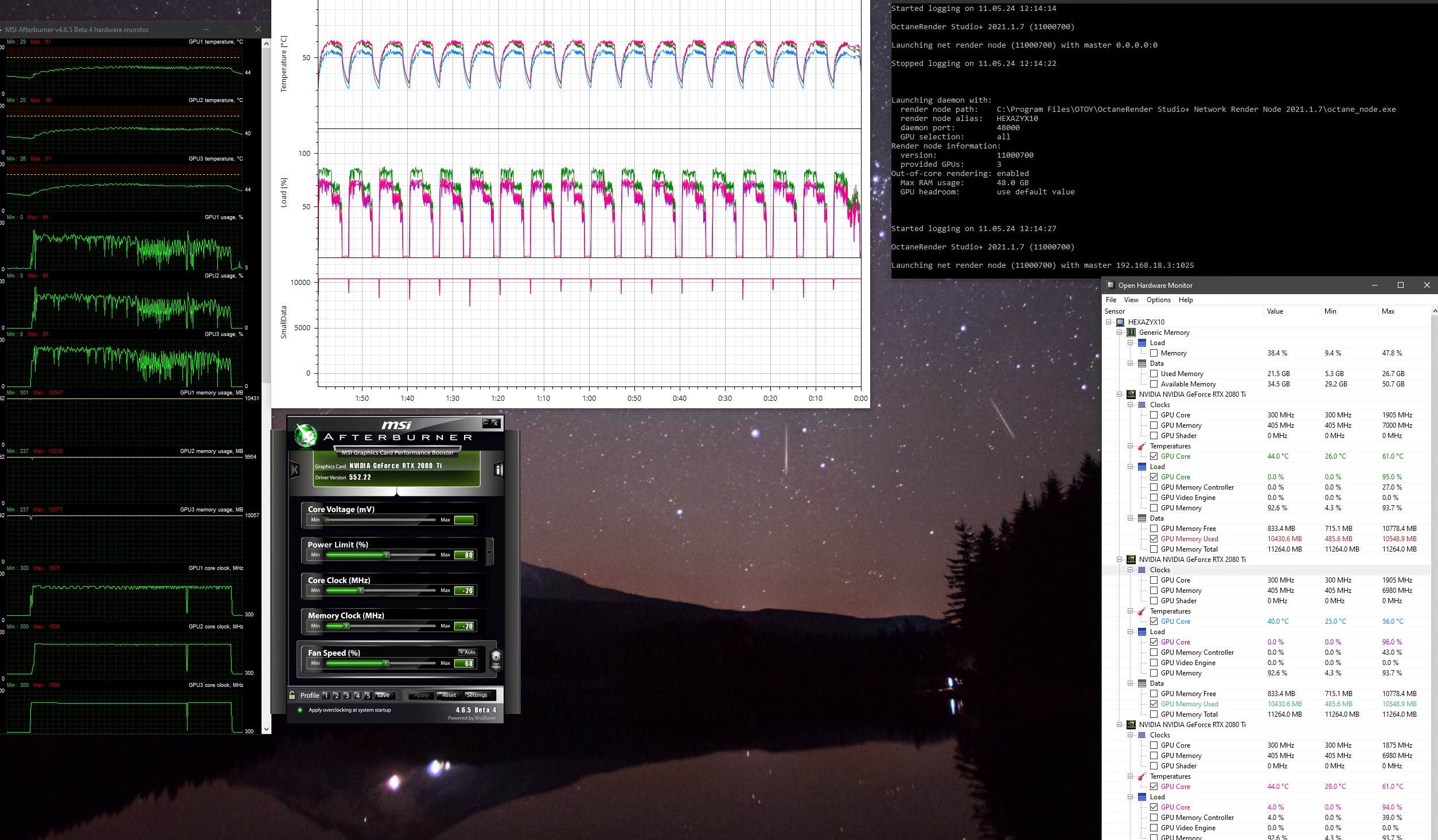
Task: Open the View menu in Open Hardware Monitor
Action: (x=1131, y=300)
